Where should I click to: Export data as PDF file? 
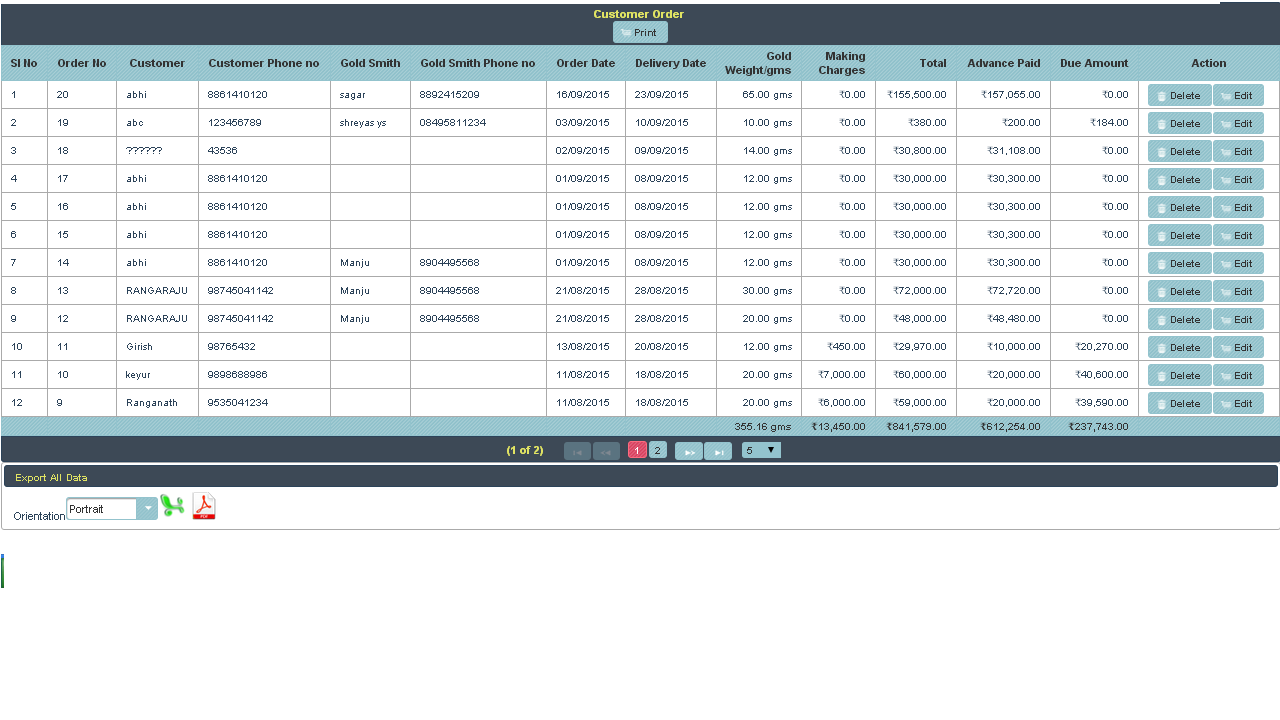click(204, 507)
